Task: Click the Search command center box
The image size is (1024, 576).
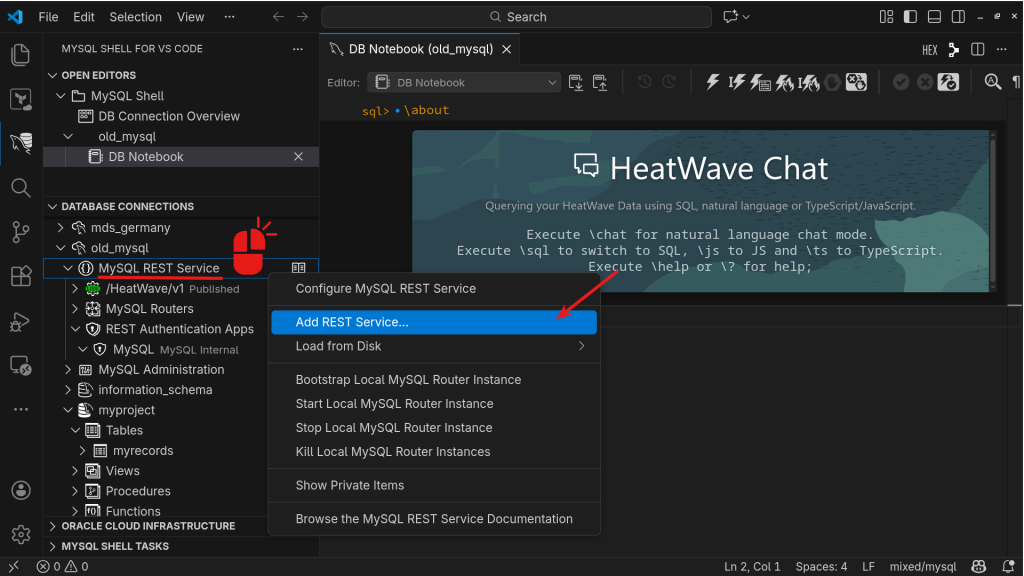Action: (516, 17)
